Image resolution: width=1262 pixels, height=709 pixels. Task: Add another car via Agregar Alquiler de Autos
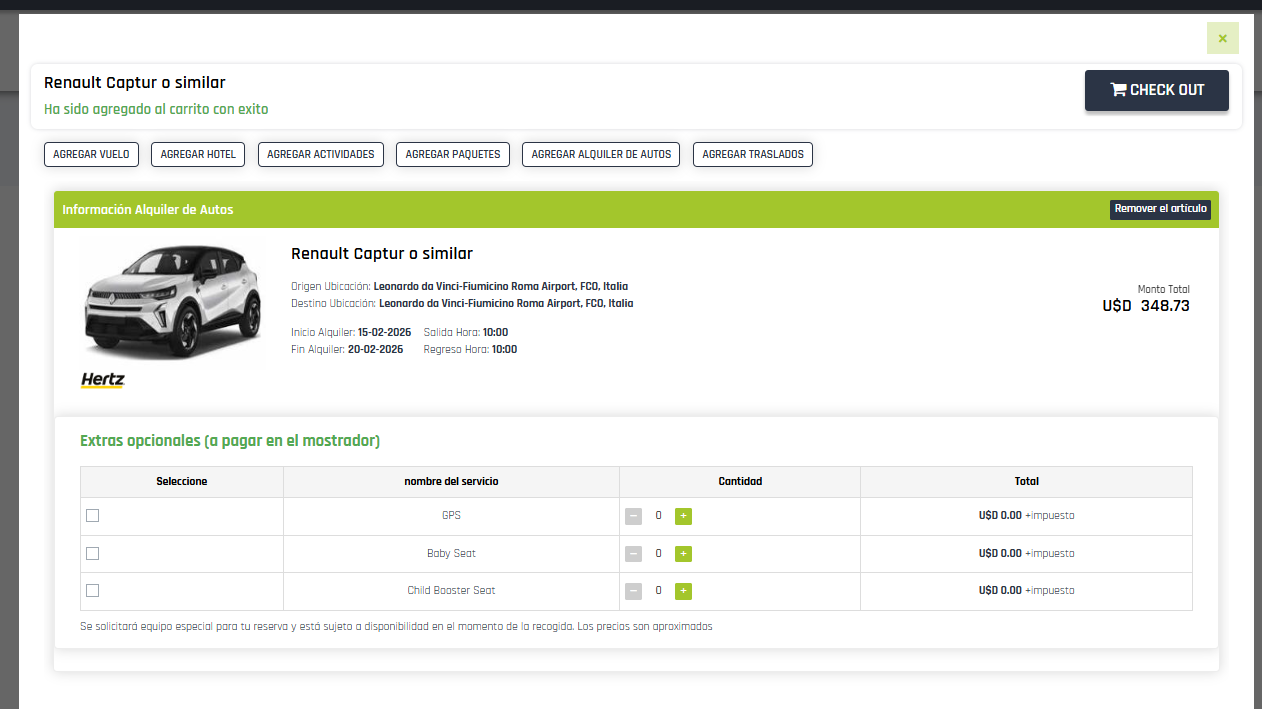tap(601, 154)
